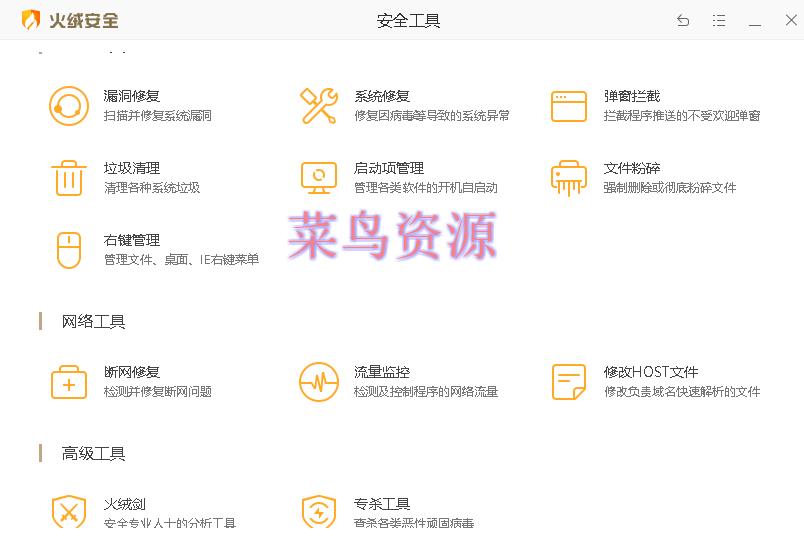Click description 管理各类软件的开机自启动
The image size is (804, 536).
426,188
